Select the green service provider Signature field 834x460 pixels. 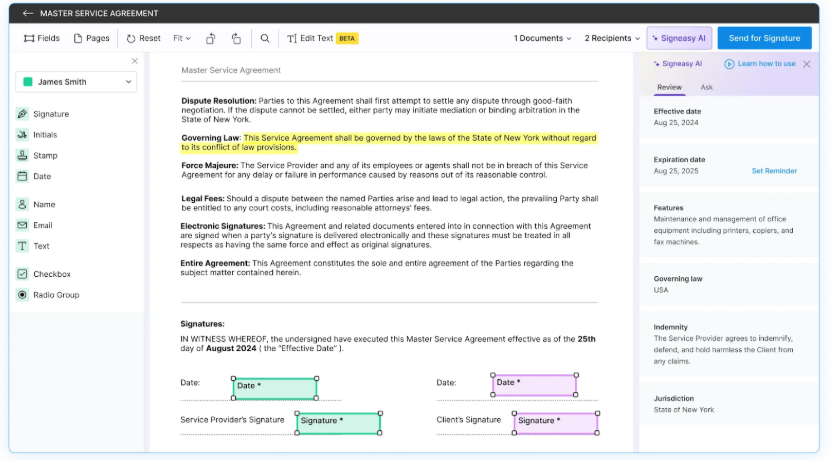point(339,422)
